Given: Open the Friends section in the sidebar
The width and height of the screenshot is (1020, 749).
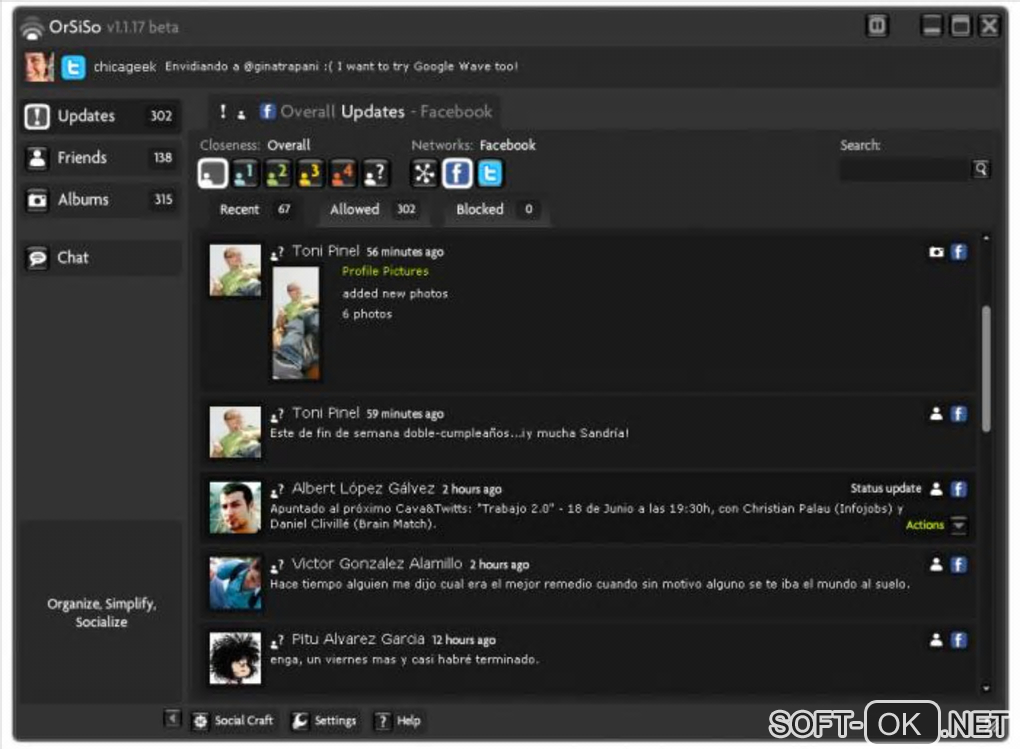Looking at the screenshot, I should [101, 158].
